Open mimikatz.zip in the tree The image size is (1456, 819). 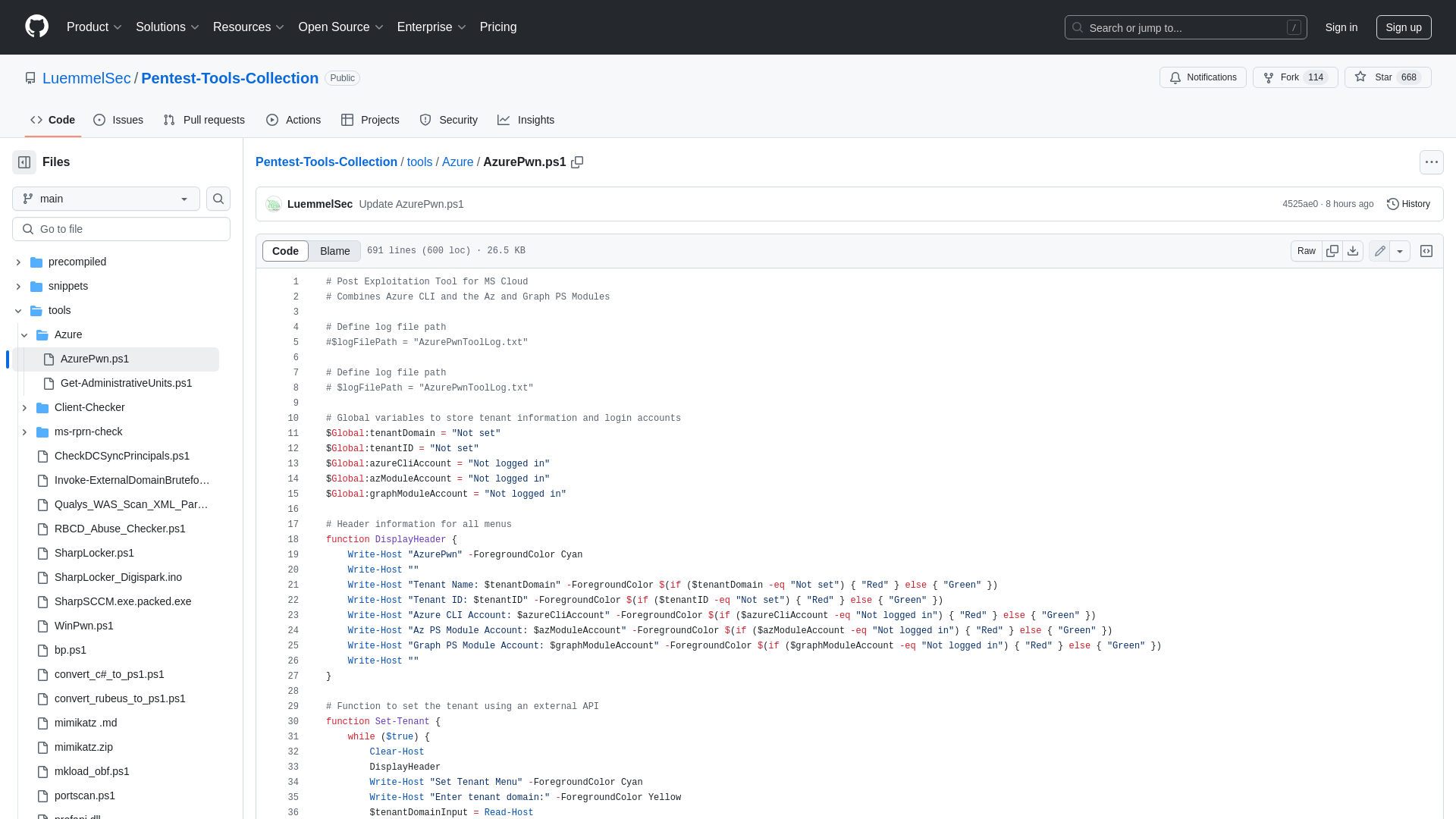click(x=83, y=747)
